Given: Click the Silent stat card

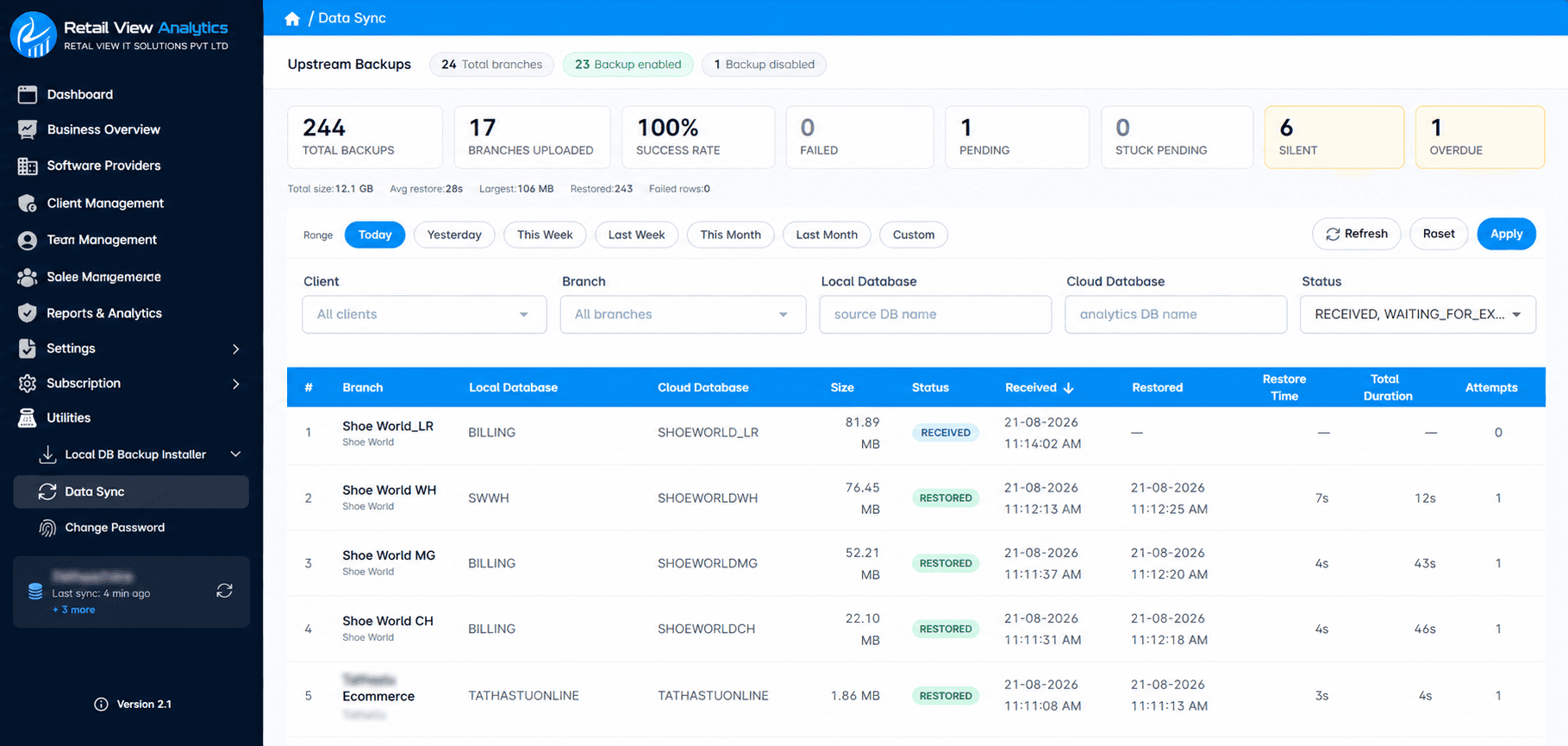Looking at the screenshot, I should pos(1334,137).
